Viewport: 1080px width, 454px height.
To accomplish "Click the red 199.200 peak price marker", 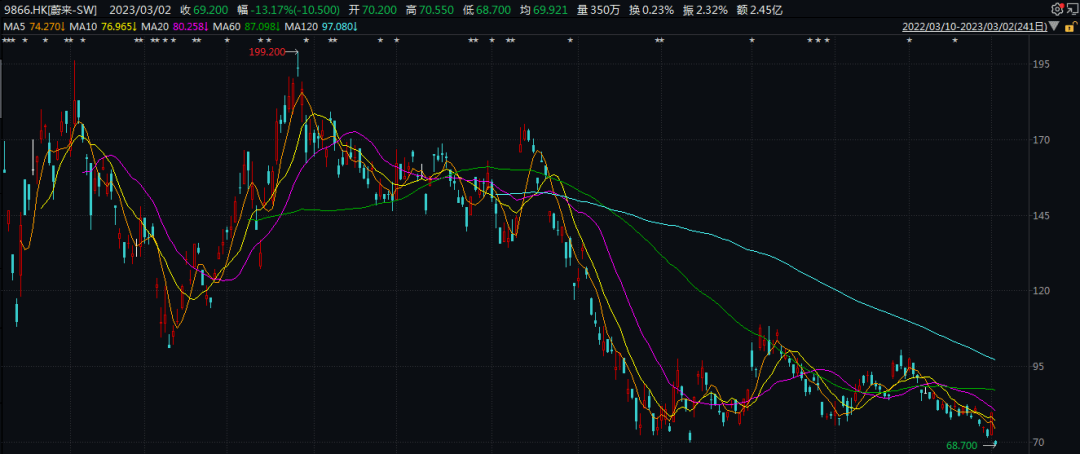I will click(x=267, y=52).
